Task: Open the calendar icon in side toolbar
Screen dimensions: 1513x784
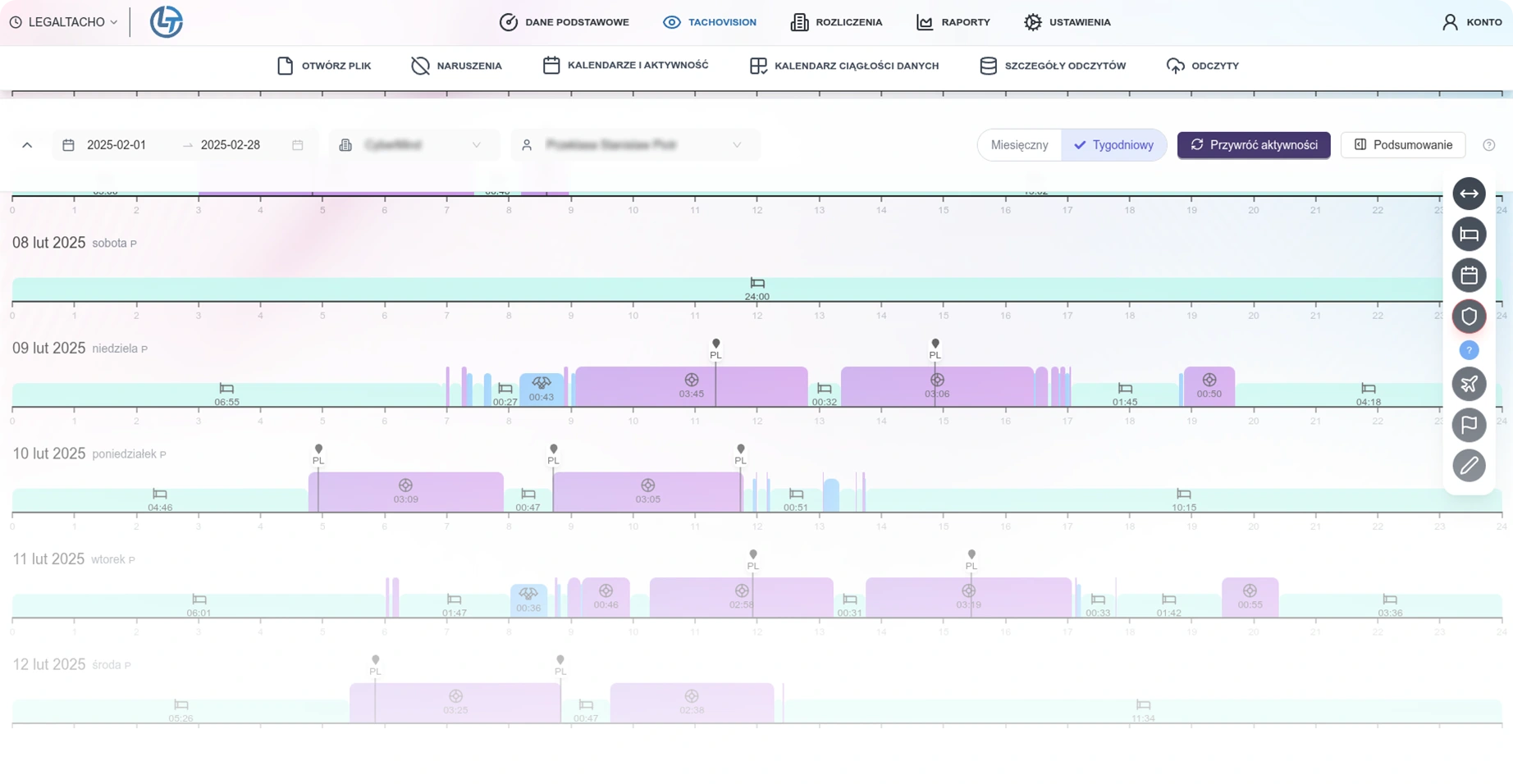Action: [1469, 276]
